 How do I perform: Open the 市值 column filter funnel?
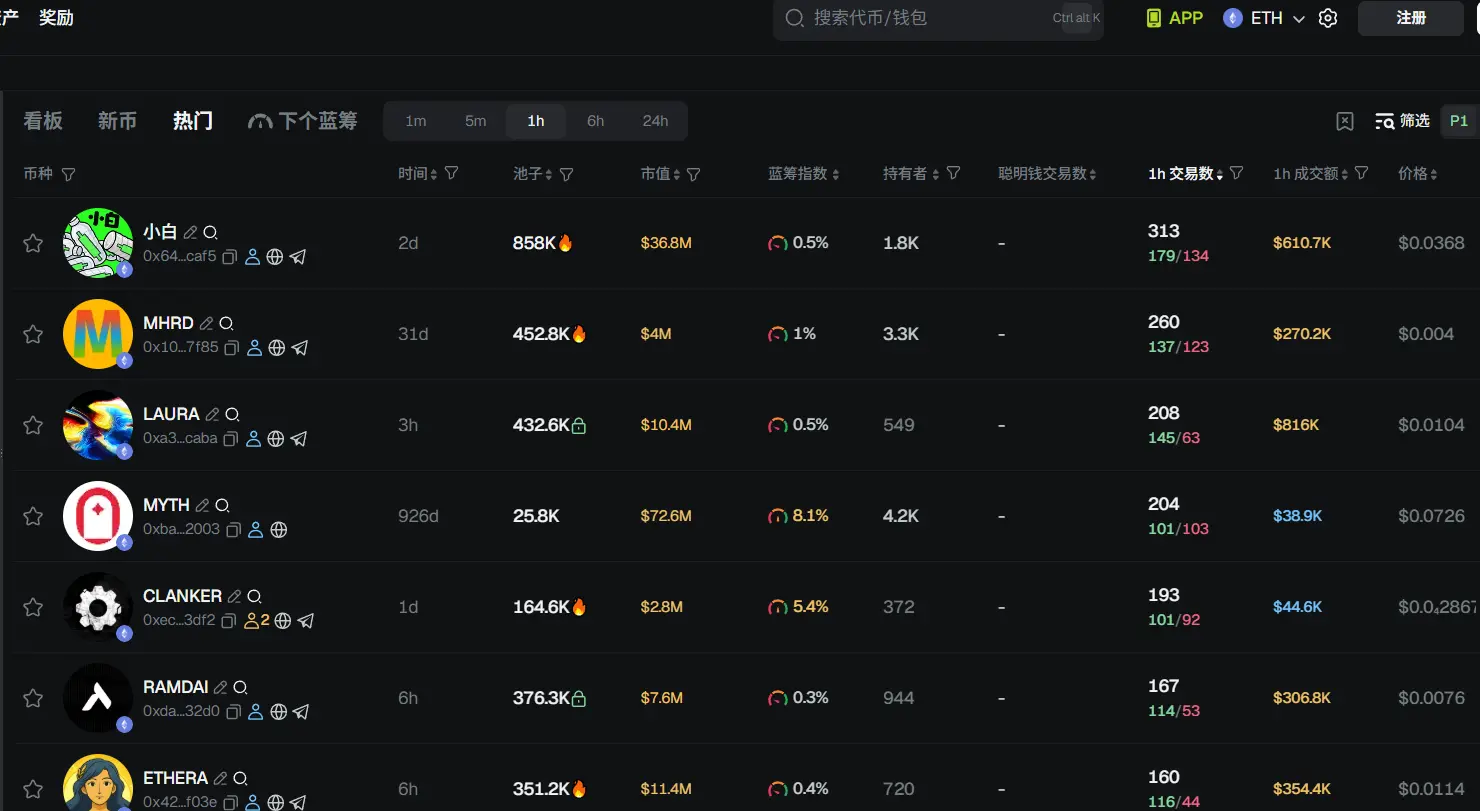click(x=694, y=174)
